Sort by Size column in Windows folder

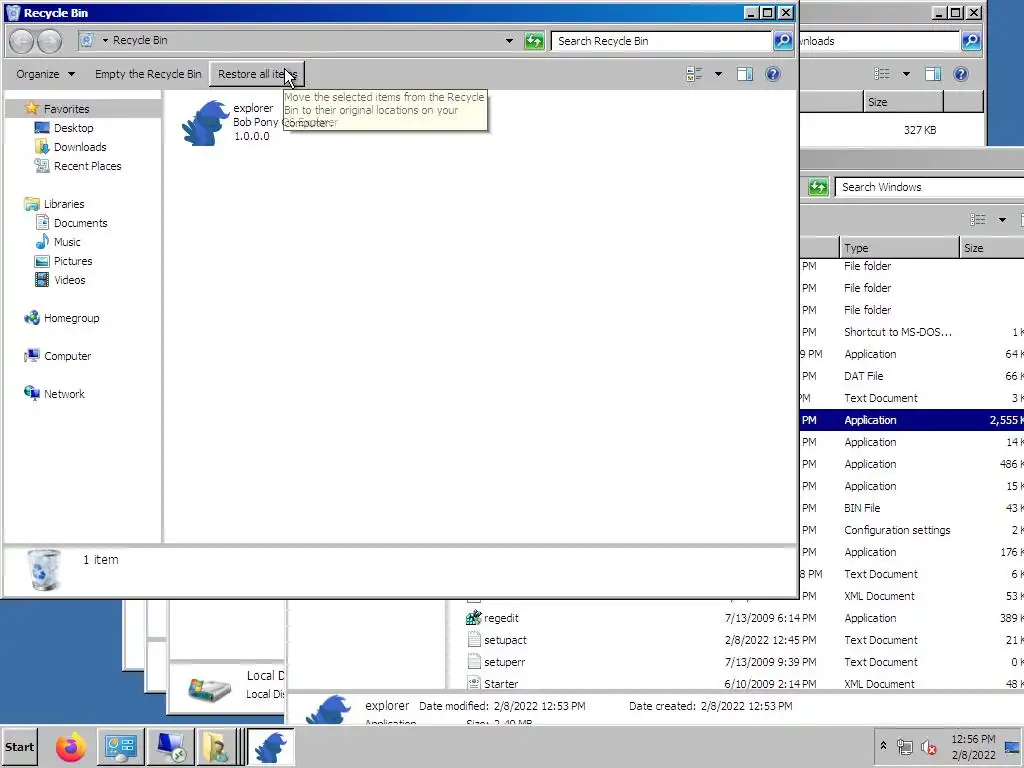coord(992,248)
